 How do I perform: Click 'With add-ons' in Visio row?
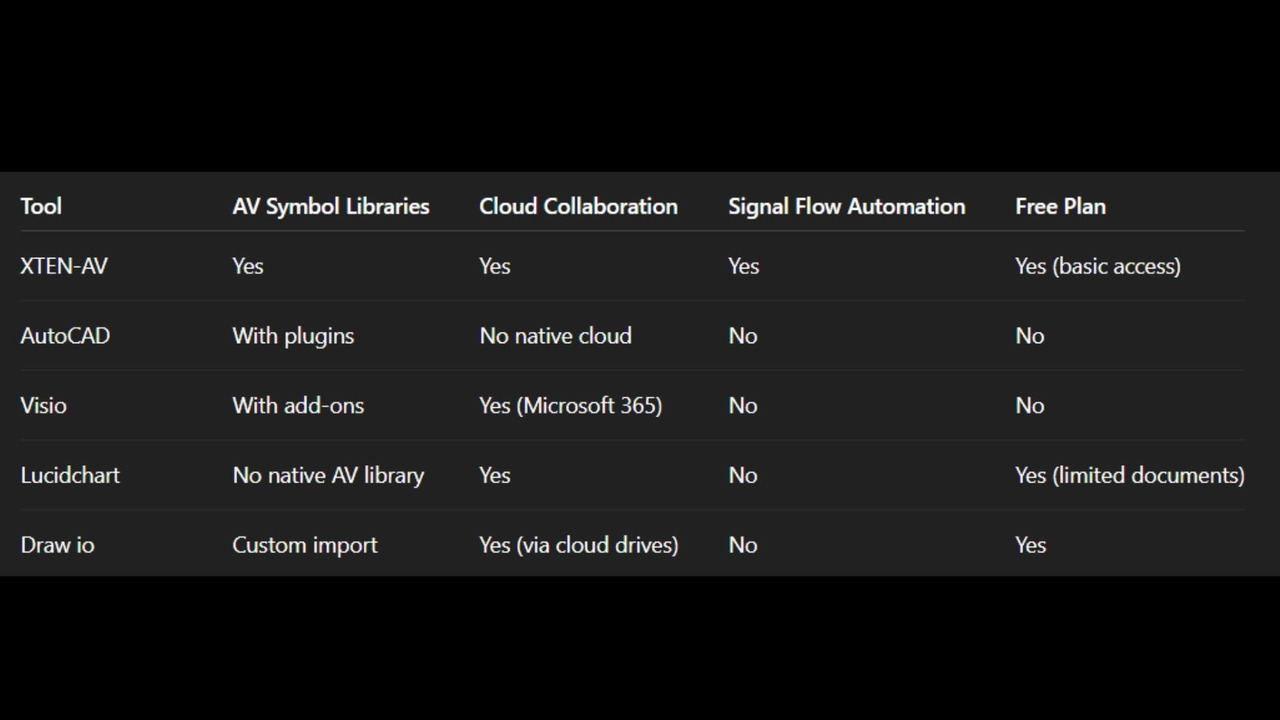tap(298, 406)
